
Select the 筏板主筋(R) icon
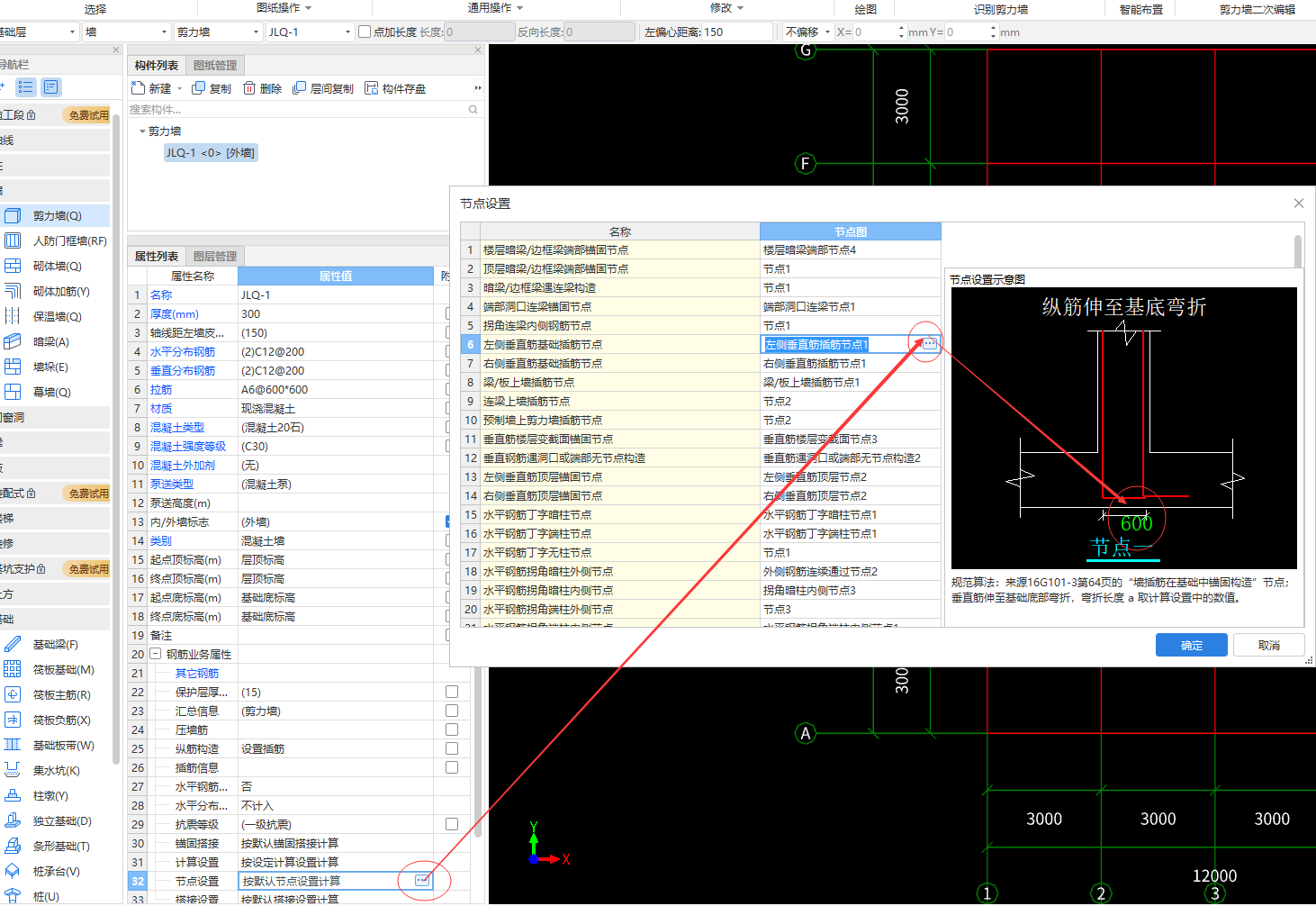click(13, 694)
